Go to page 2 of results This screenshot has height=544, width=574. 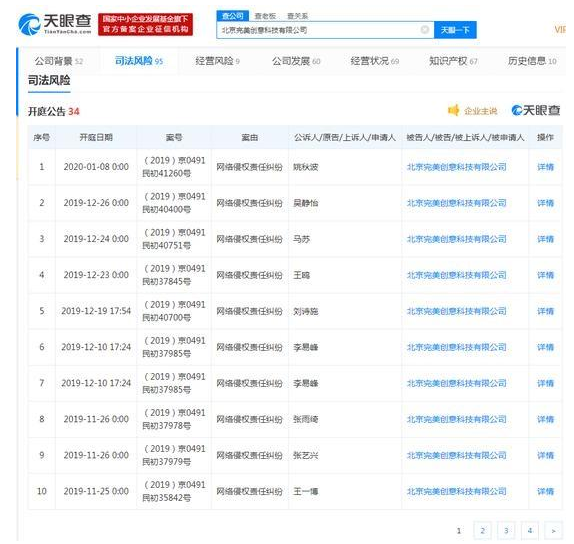pyautogui.click(x=482, y=530)
